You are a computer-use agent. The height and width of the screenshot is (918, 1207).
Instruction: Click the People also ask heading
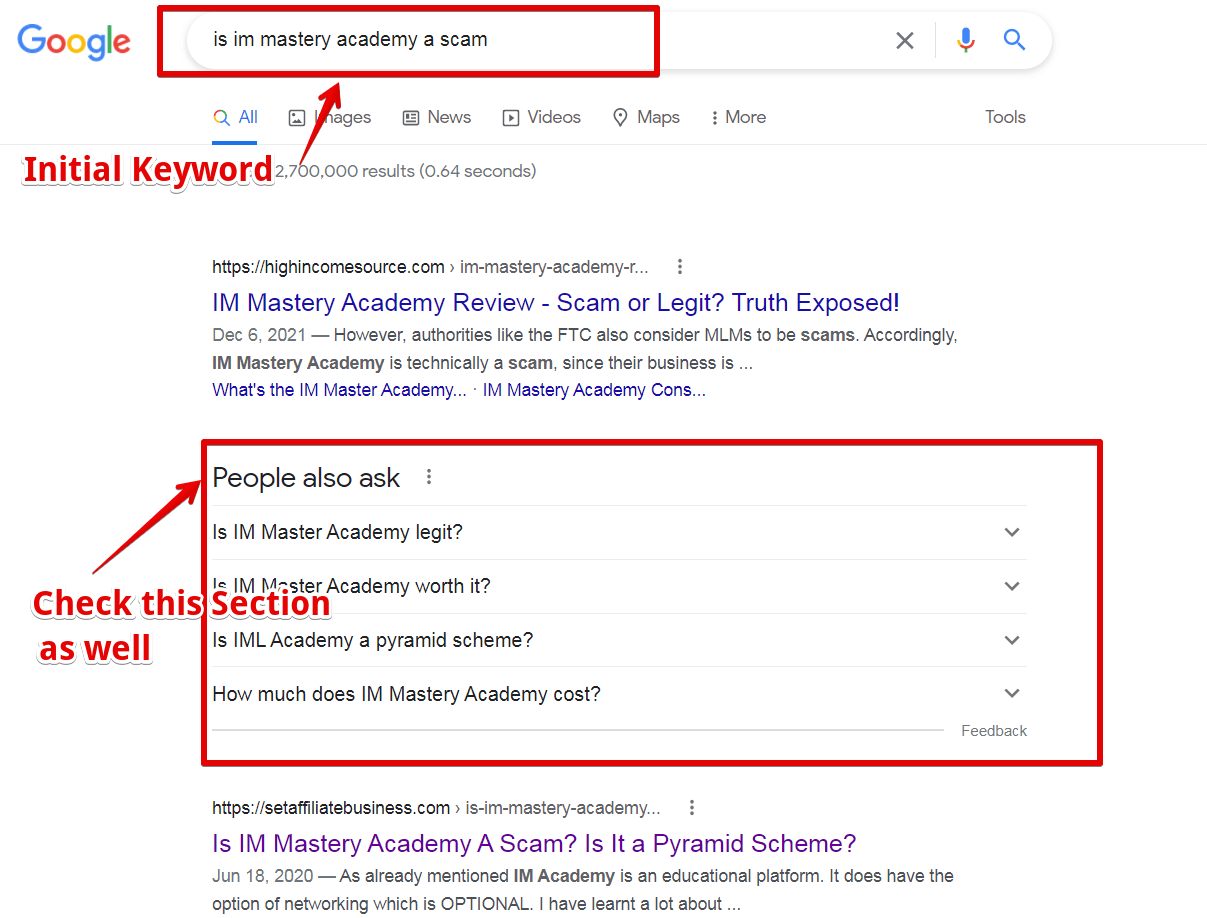(306, 478)
